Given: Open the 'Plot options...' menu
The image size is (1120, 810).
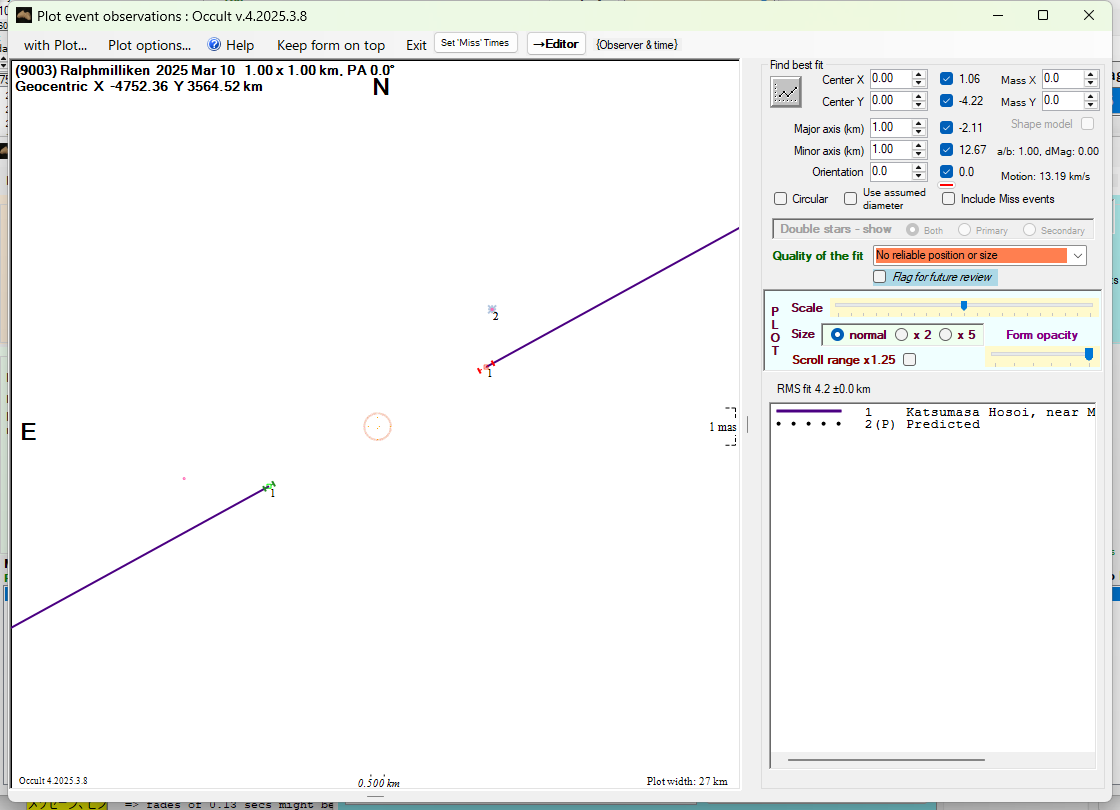Looking at the screenshot, I should tap(149, 45).
